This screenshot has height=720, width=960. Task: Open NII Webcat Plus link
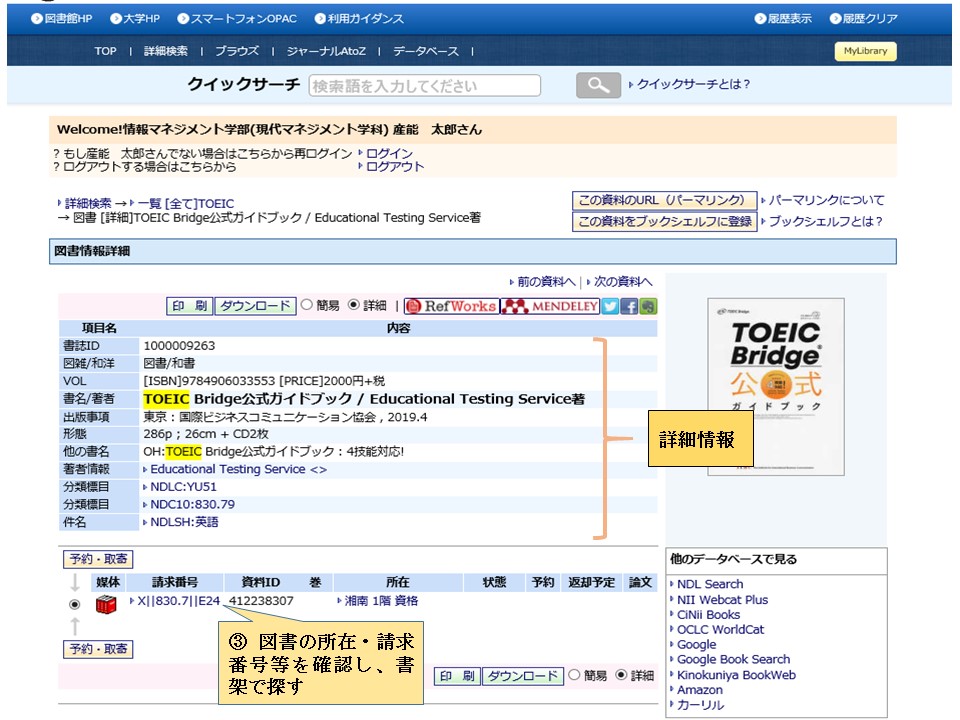point(722,600)
